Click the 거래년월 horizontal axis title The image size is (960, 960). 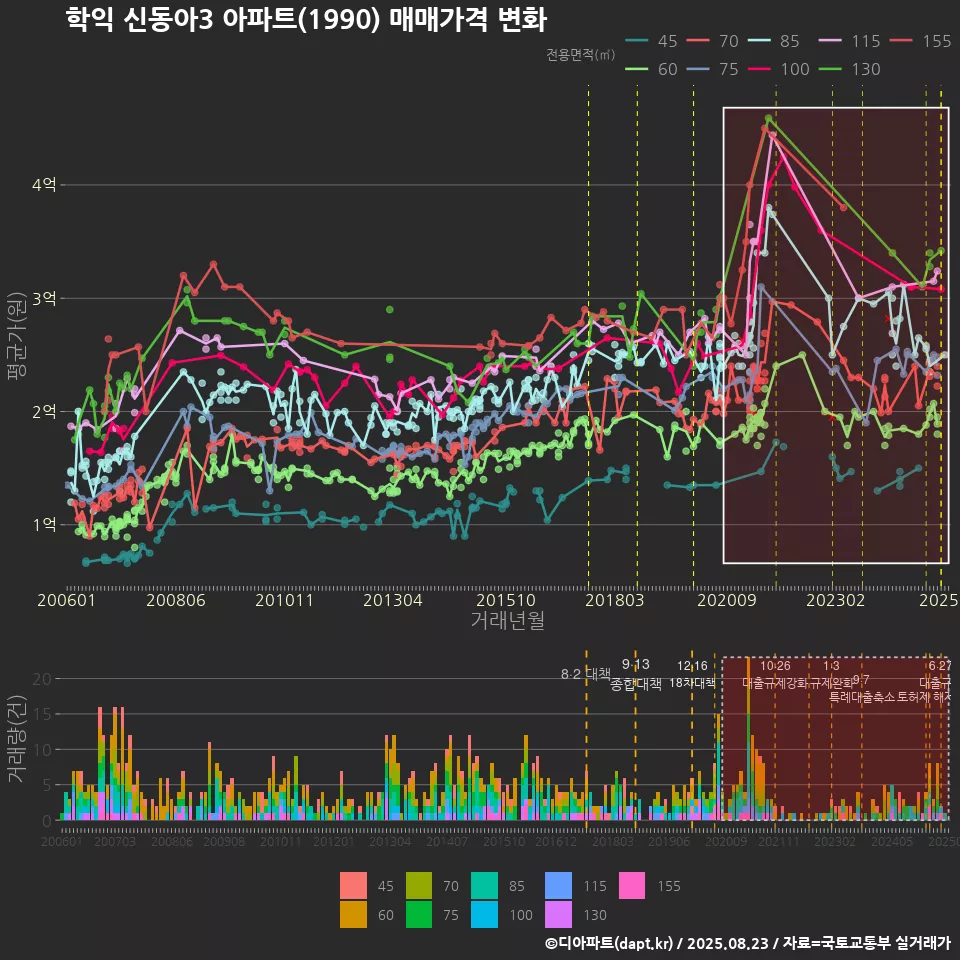(x=508, y=620)
